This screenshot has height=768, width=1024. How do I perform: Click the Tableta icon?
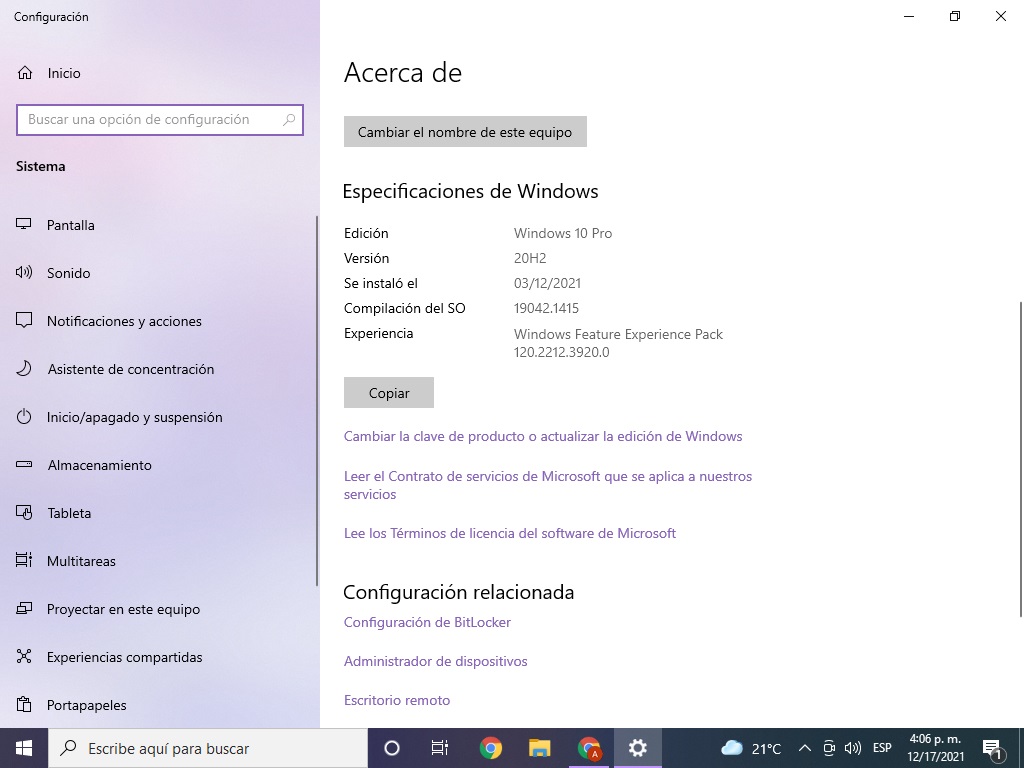[x=24, y=513]
